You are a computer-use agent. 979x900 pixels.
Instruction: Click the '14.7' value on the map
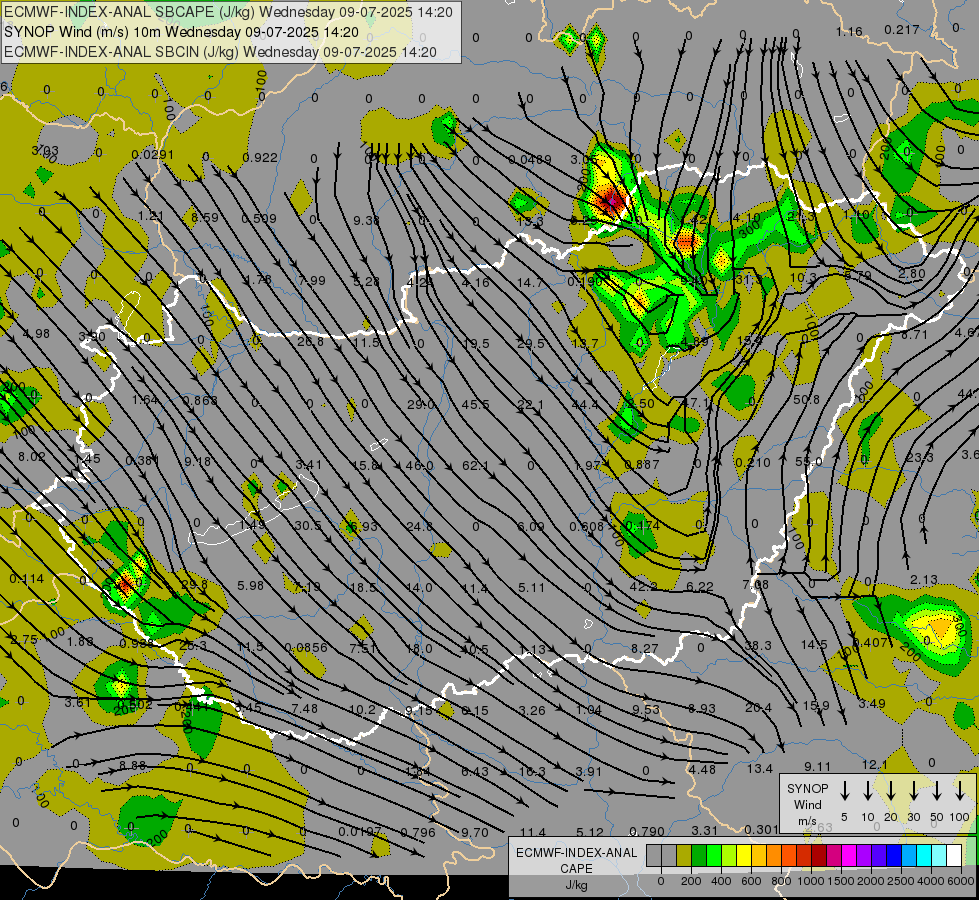tap(530, 283)
